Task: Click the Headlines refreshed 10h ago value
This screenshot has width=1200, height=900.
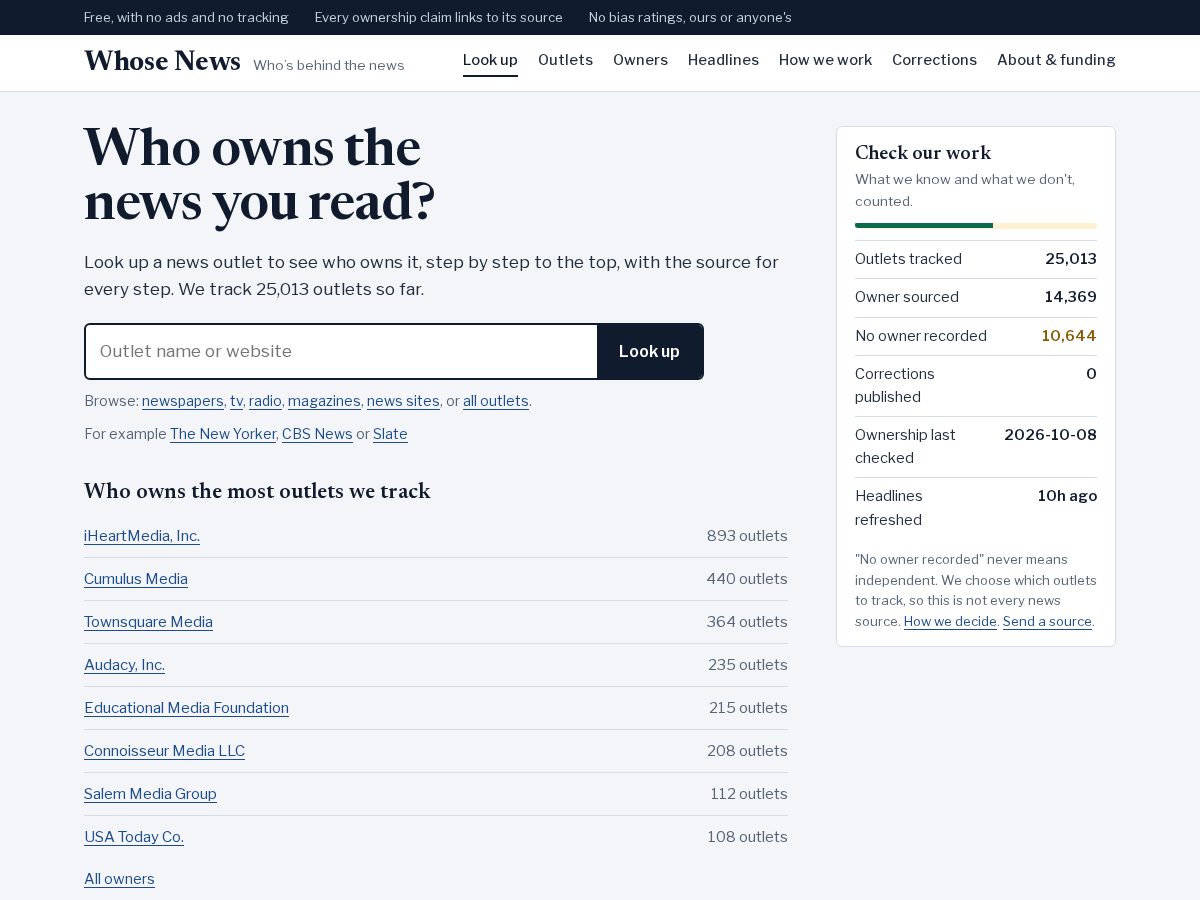Action: 1067,496
